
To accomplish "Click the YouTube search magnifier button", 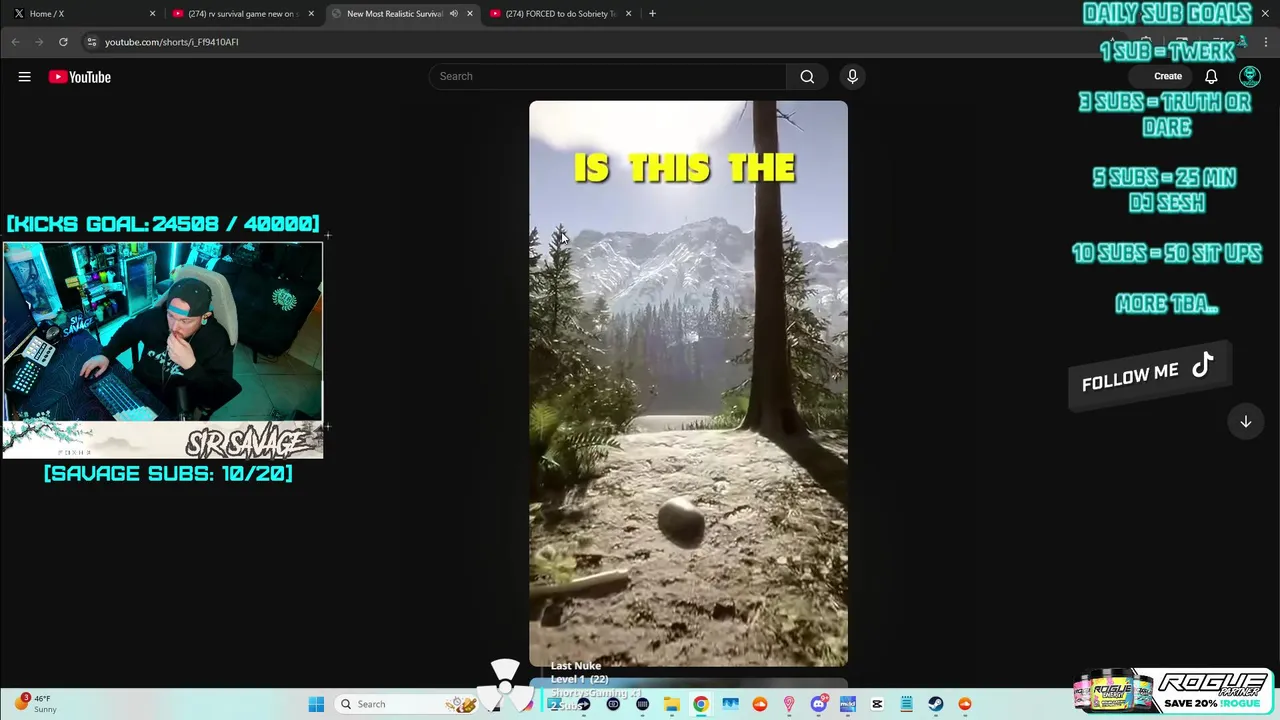I will (807, 76).
